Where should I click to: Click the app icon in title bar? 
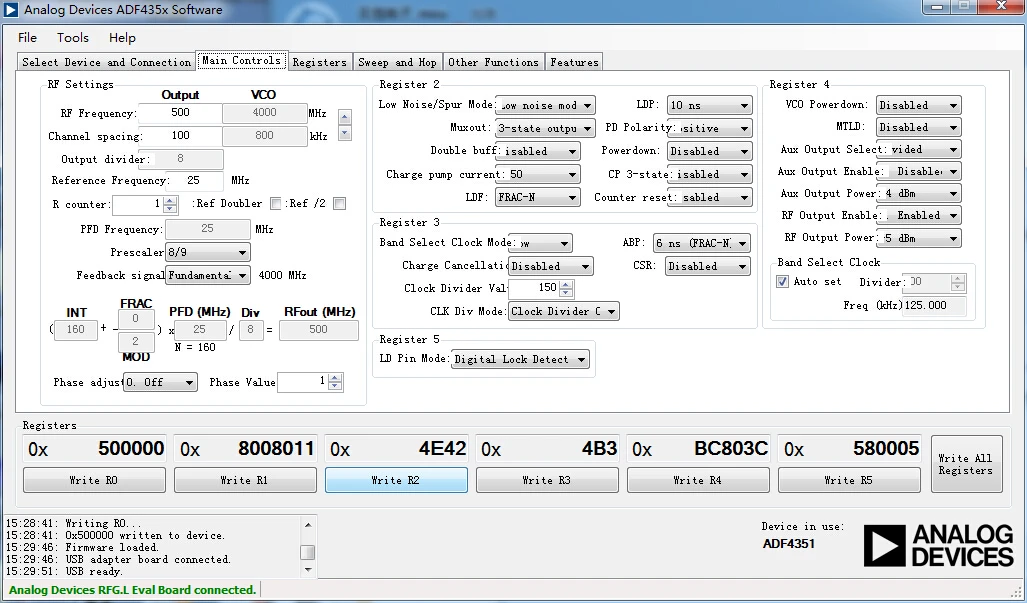(x=10, y=10)
